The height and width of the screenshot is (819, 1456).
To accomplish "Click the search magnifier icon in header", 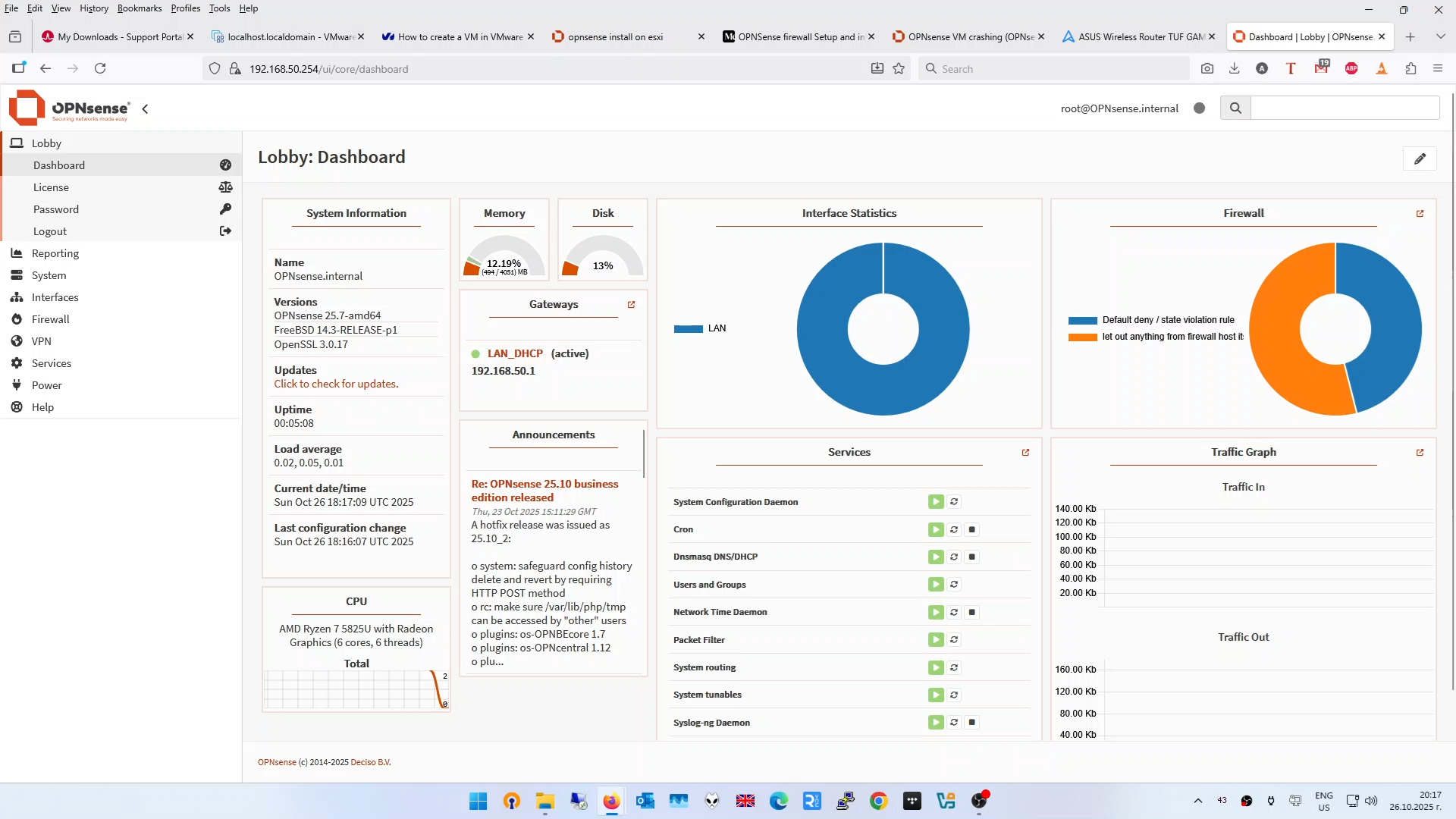I will pyautogui.click(x=1235, y=108).
